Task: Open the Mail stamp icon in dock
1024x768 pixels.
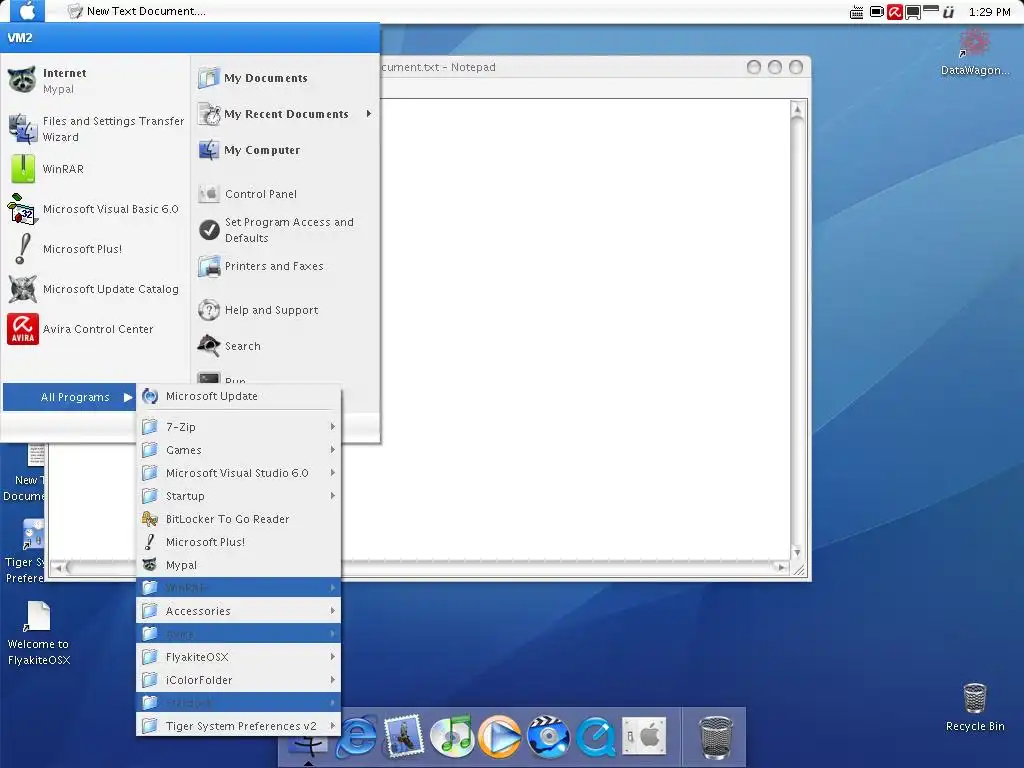Action: click(404, 736)
